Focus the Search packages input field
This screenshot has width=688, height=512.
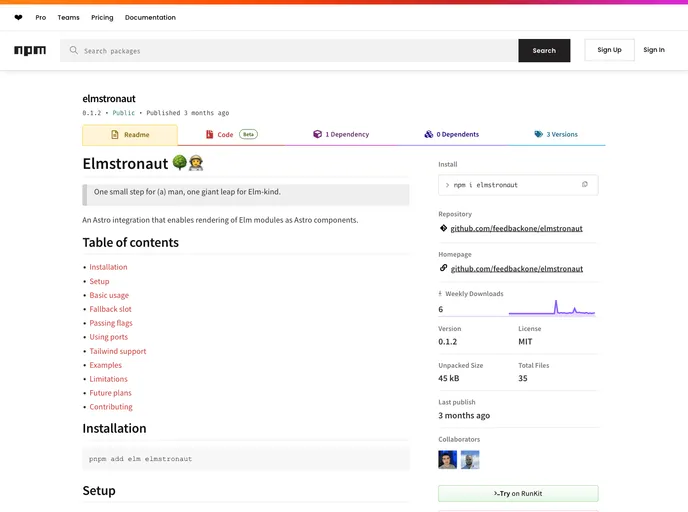289,50
